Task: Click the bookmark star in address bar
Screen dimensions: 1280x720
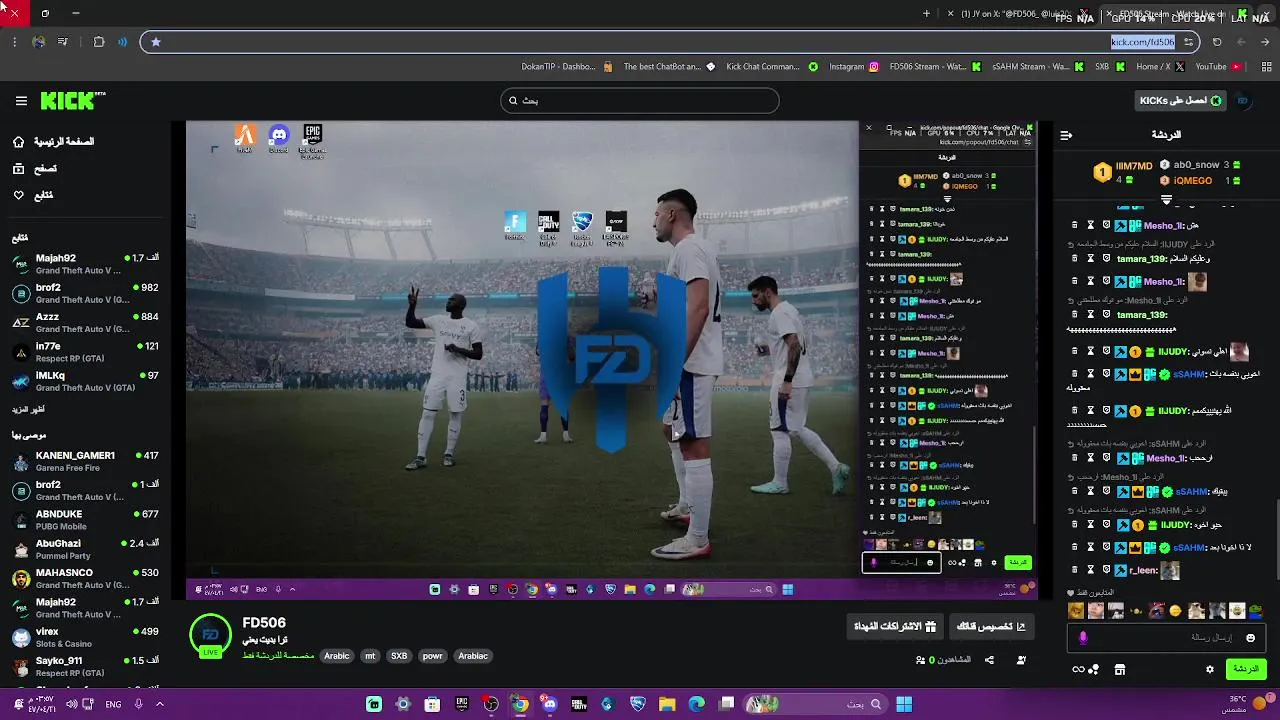Action: (x=156, y=42)
